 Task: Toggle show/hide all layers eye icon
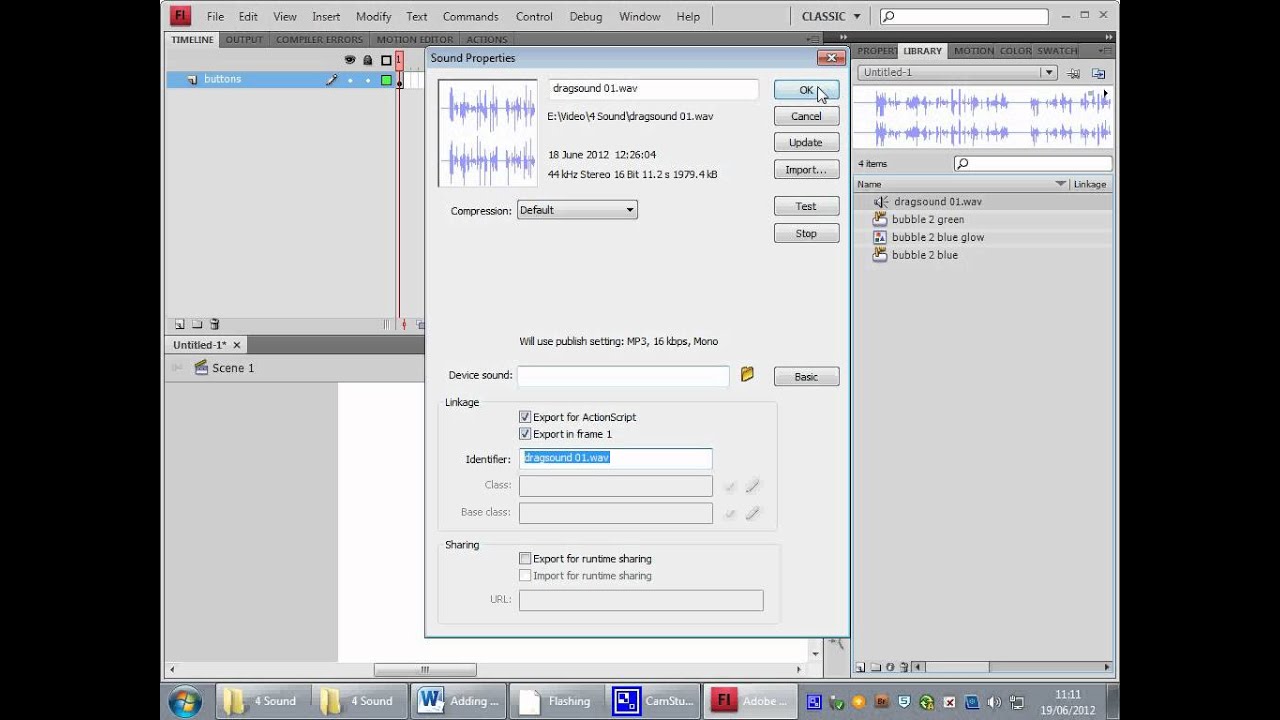point(350,60)
